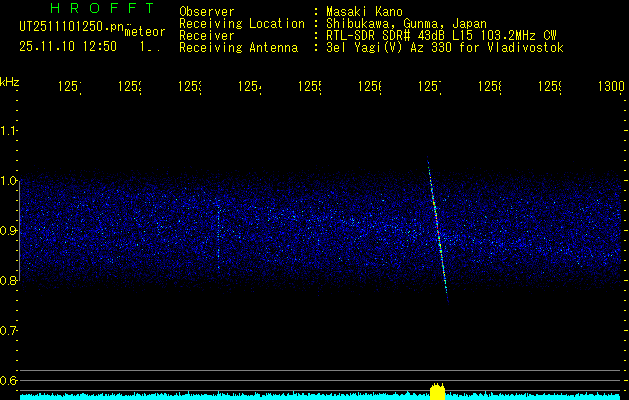Click the 0.9 frequency axis label
Screen dimensions: 629x400
click(9, 230)
